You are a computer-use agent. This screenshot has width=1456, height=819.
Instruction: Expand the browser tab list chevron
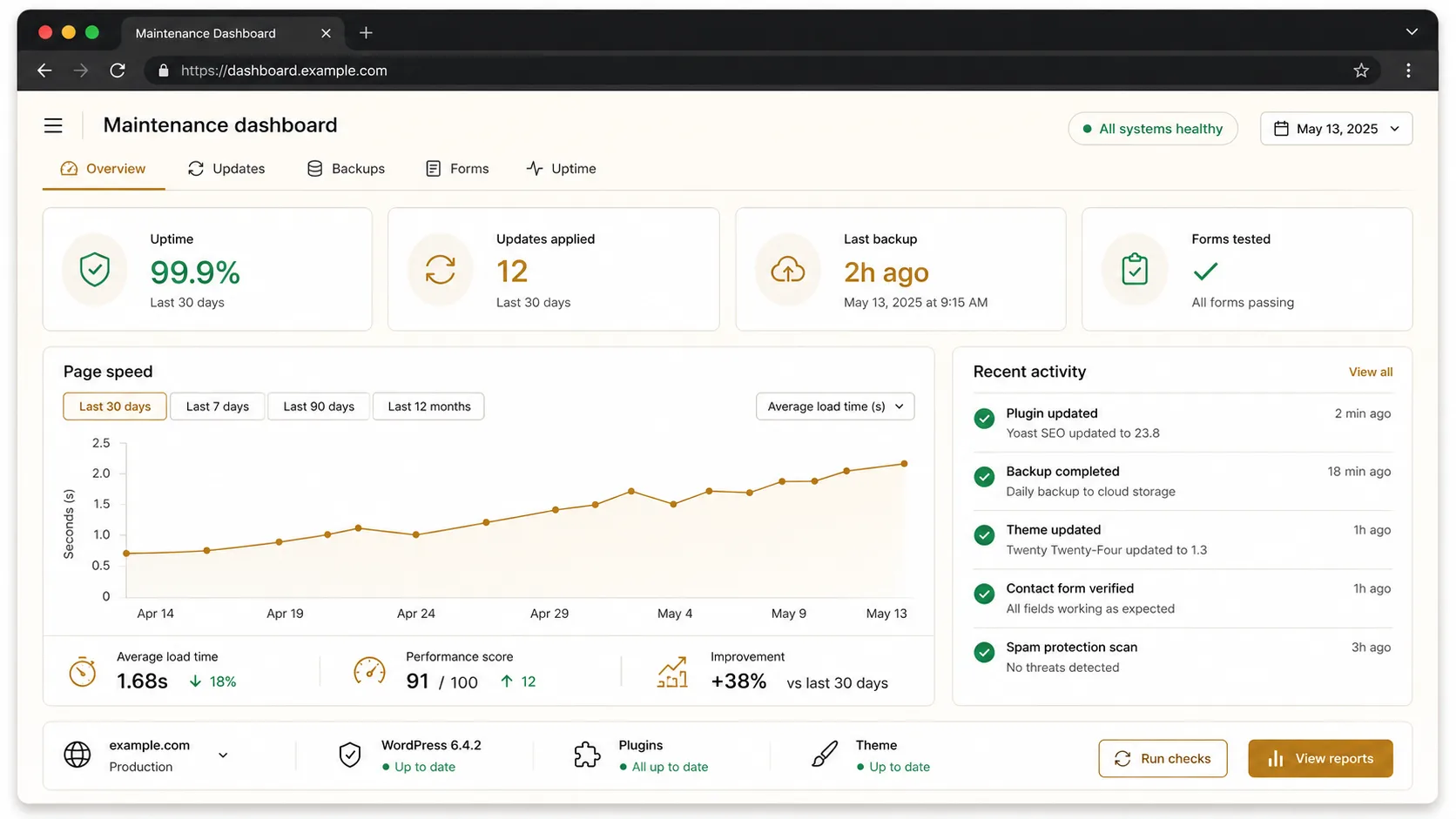(x=1412, y=32)
